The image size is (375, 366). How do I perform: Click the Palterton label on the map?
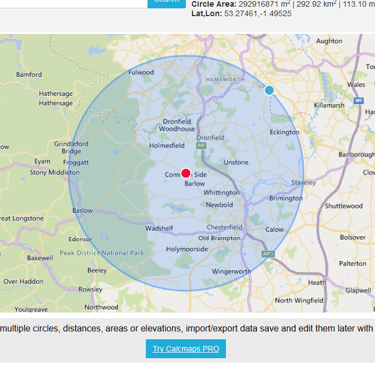click(x=353, y=263)
